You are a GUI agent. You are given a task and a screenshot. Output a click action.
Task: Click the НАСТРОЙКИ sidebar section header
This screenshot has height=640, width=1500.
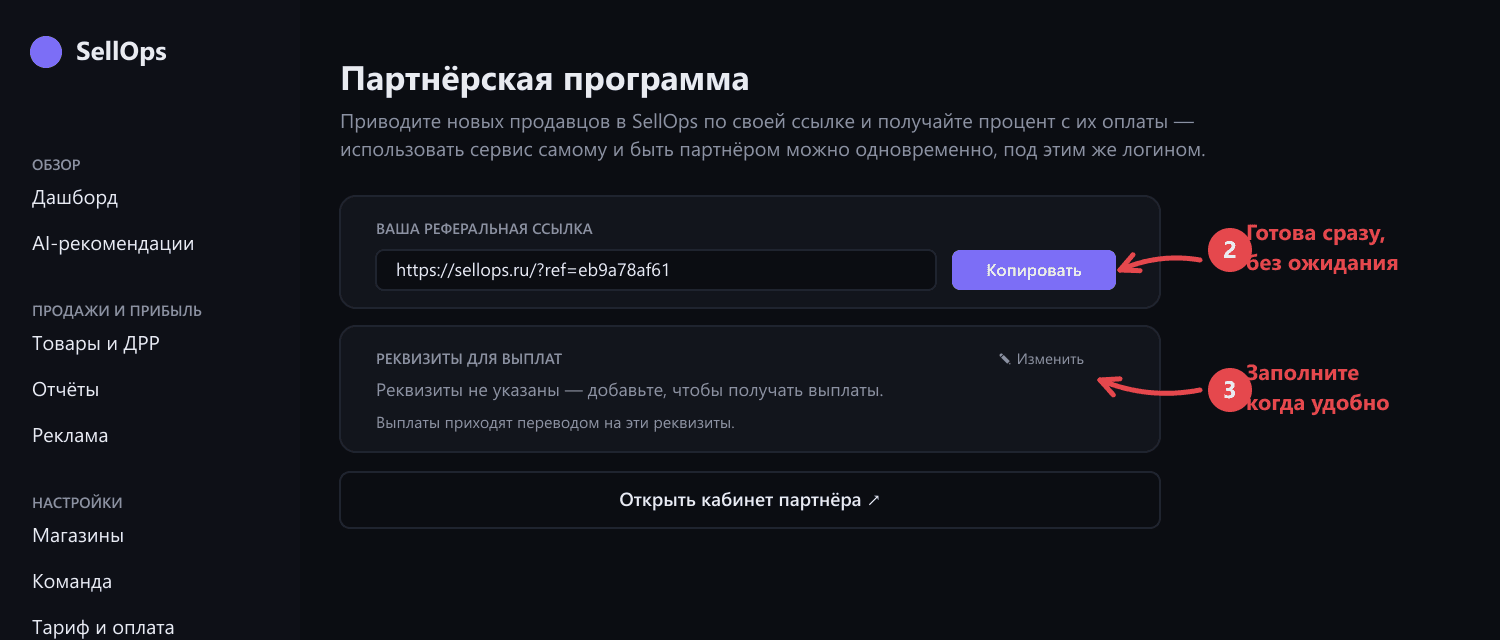pyautogui.click(x=77, y=503)
